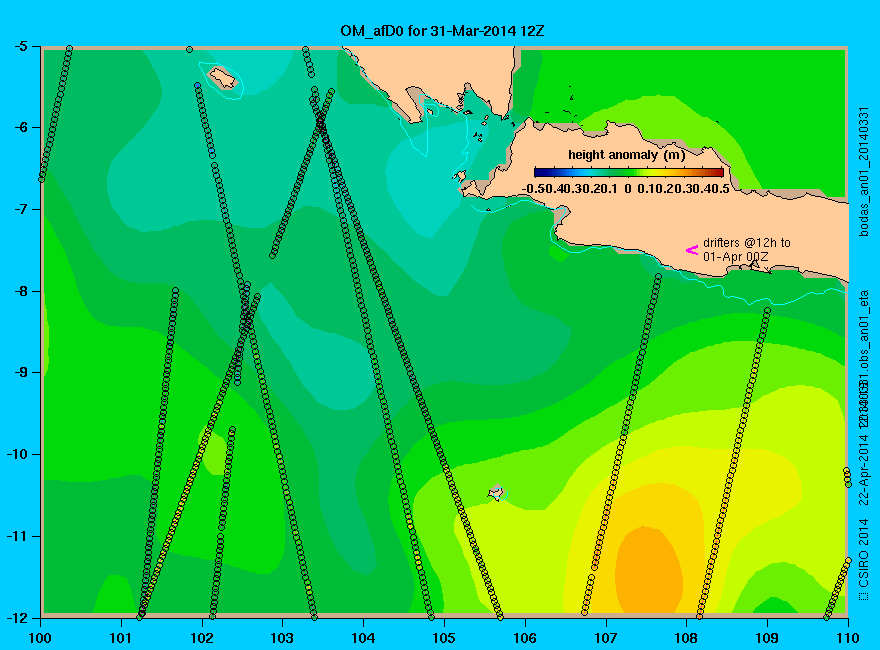Click the x-axis tick label "105"
This screenshot has width=880, height=650.
444,638
